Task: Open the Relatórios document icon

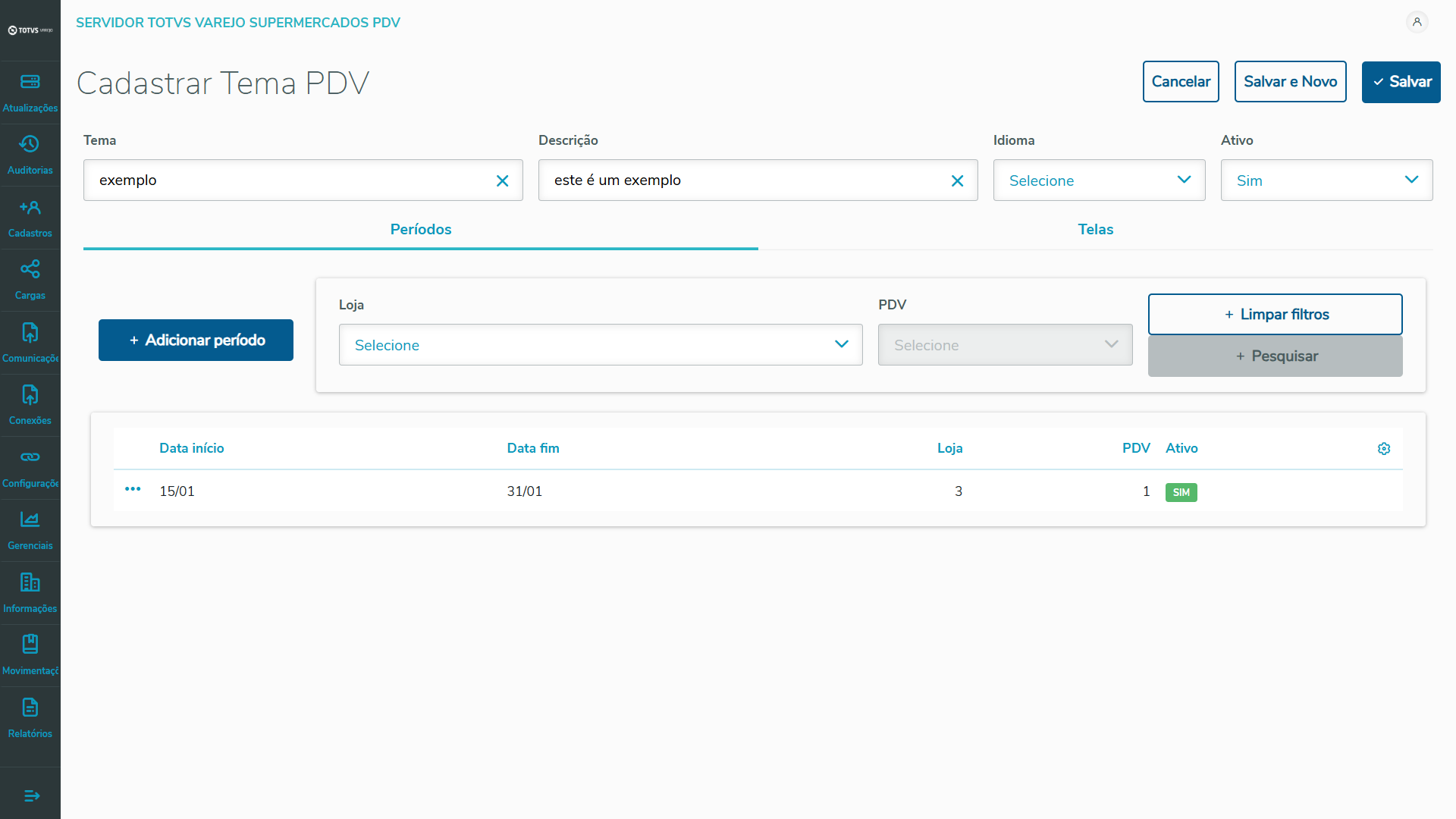Action: coord(30,708)
